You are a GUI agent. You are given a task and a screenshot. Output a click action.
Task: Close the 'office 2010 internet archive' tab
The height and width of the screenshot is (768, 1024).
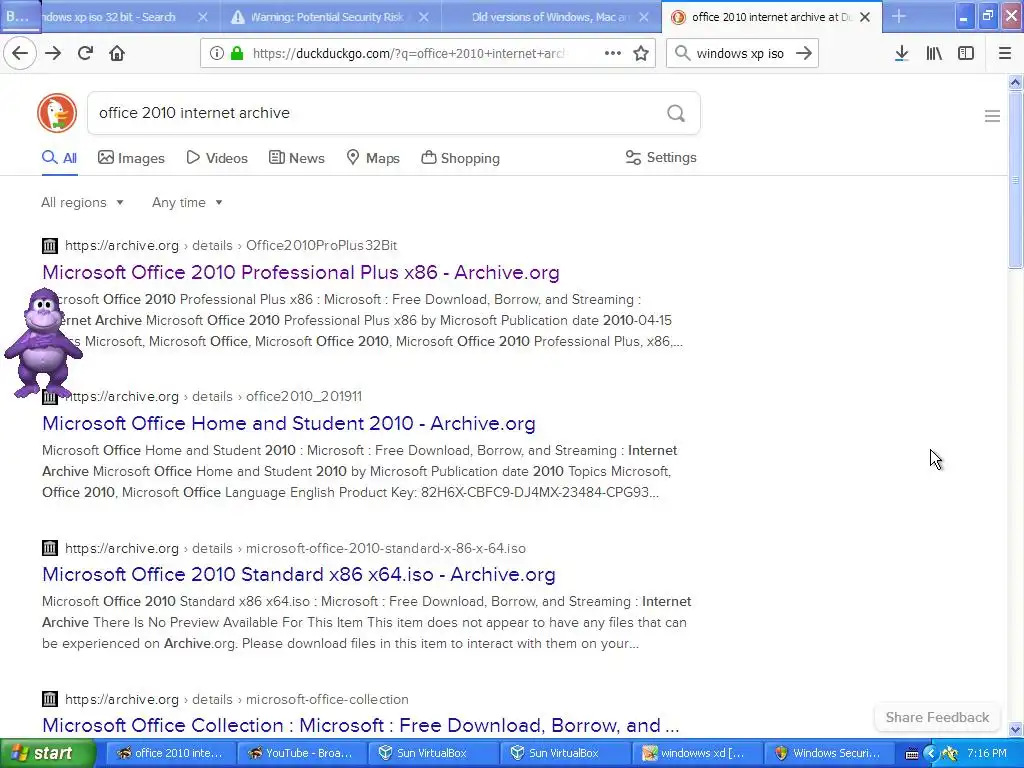pos(865,17)
